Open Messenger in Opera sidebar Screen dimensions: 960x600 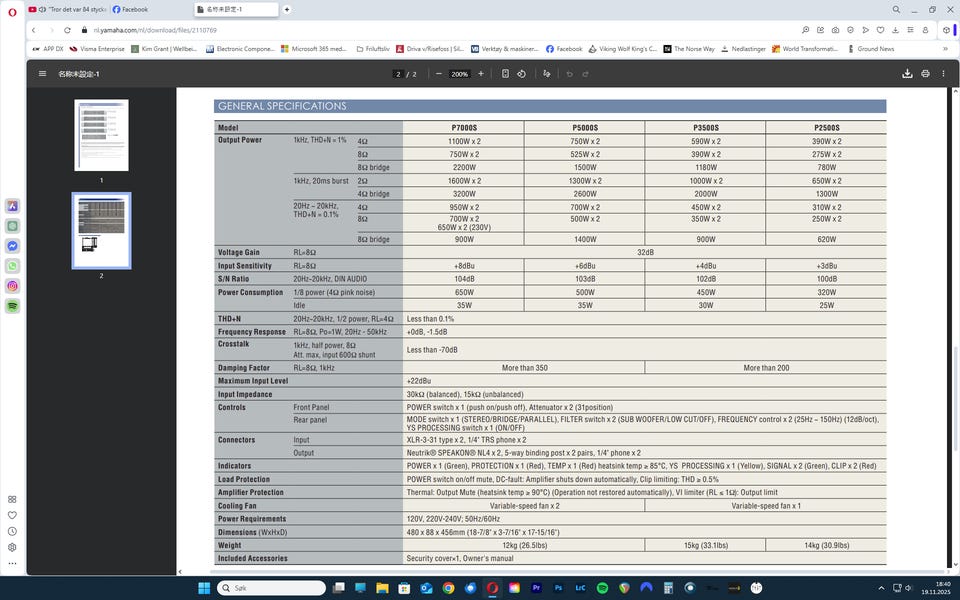(x=12, y=246)
